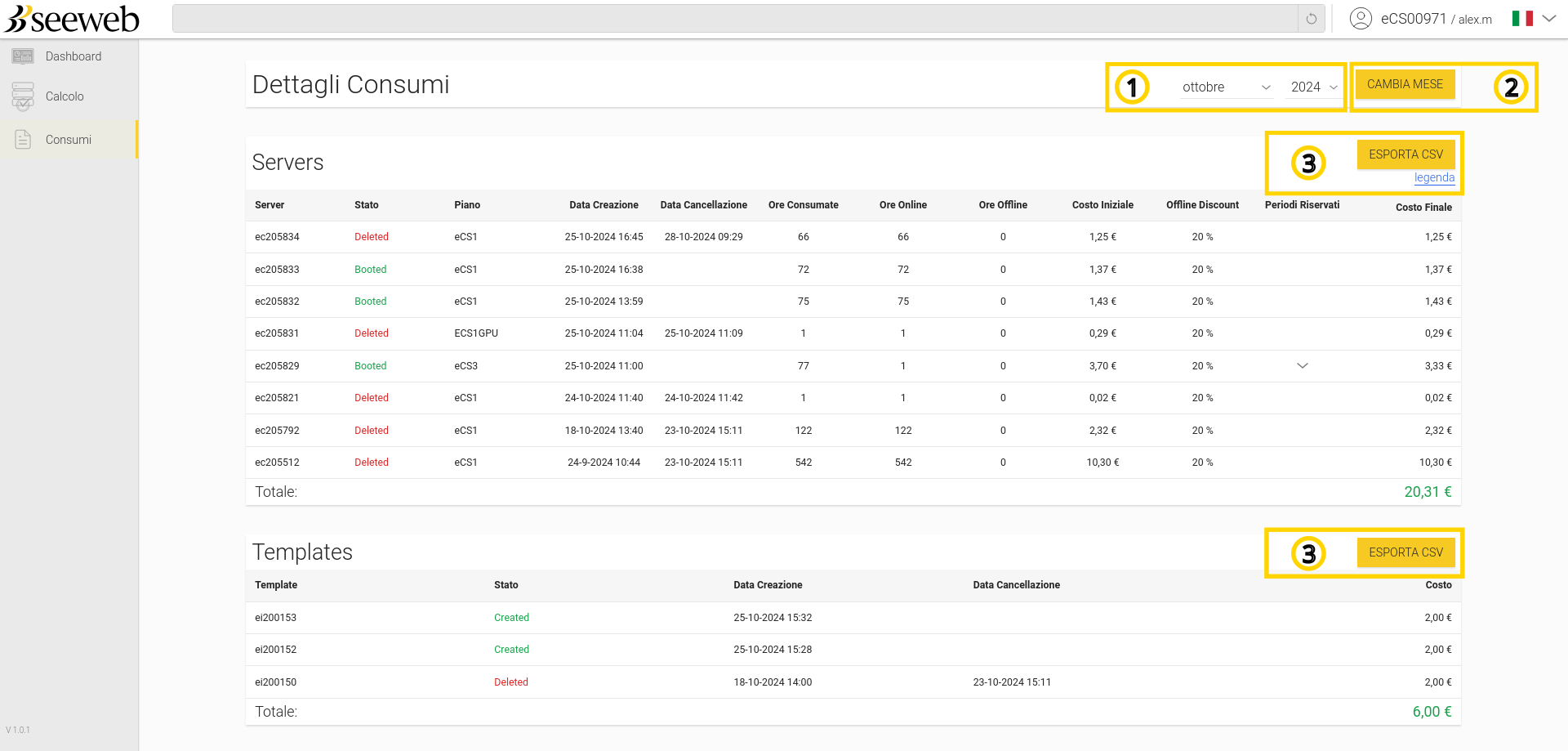Export Templates table with ESPORTA CSV

pyautogui.click(x=1405, y=552)
